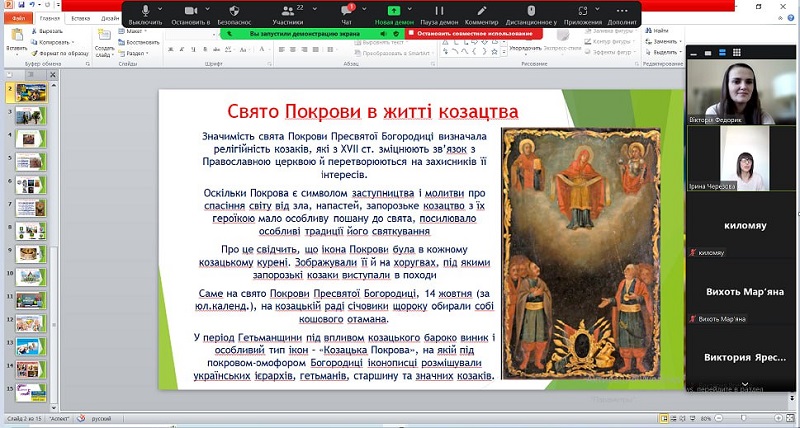
Task: Select slide 10 thumbnail
Action: [31, 278]
